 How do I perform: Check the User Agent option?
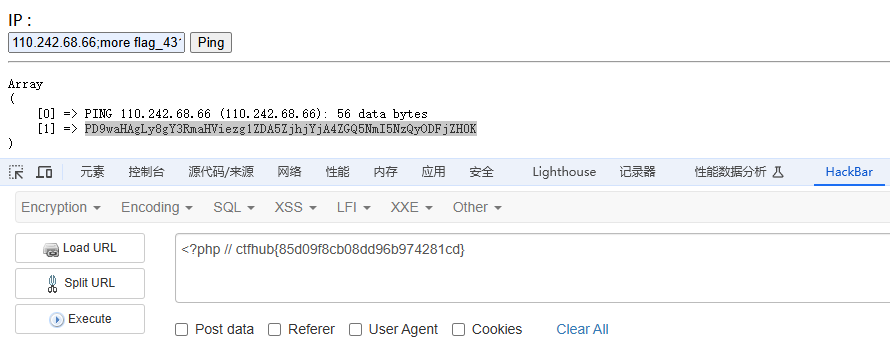[x=355, y=329]
